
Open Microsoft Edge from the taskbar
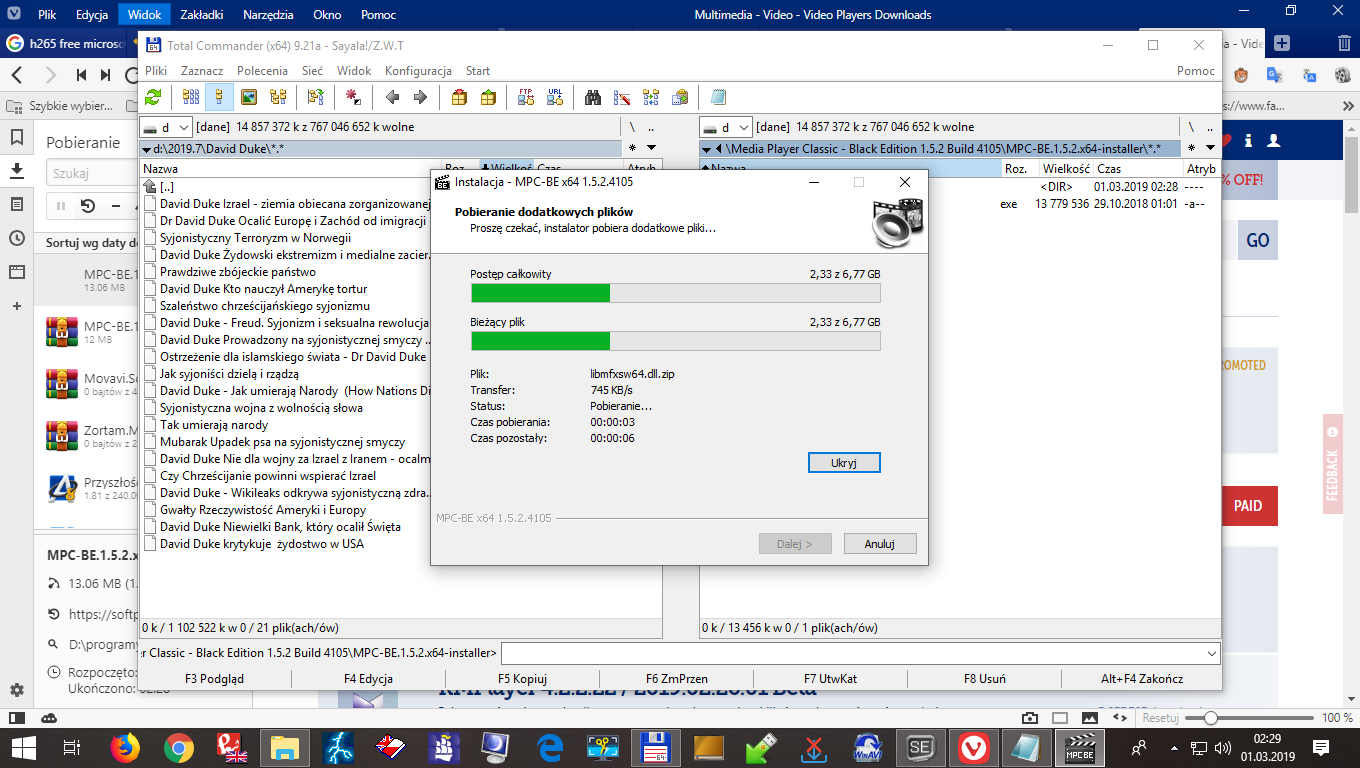click(550, 747)
